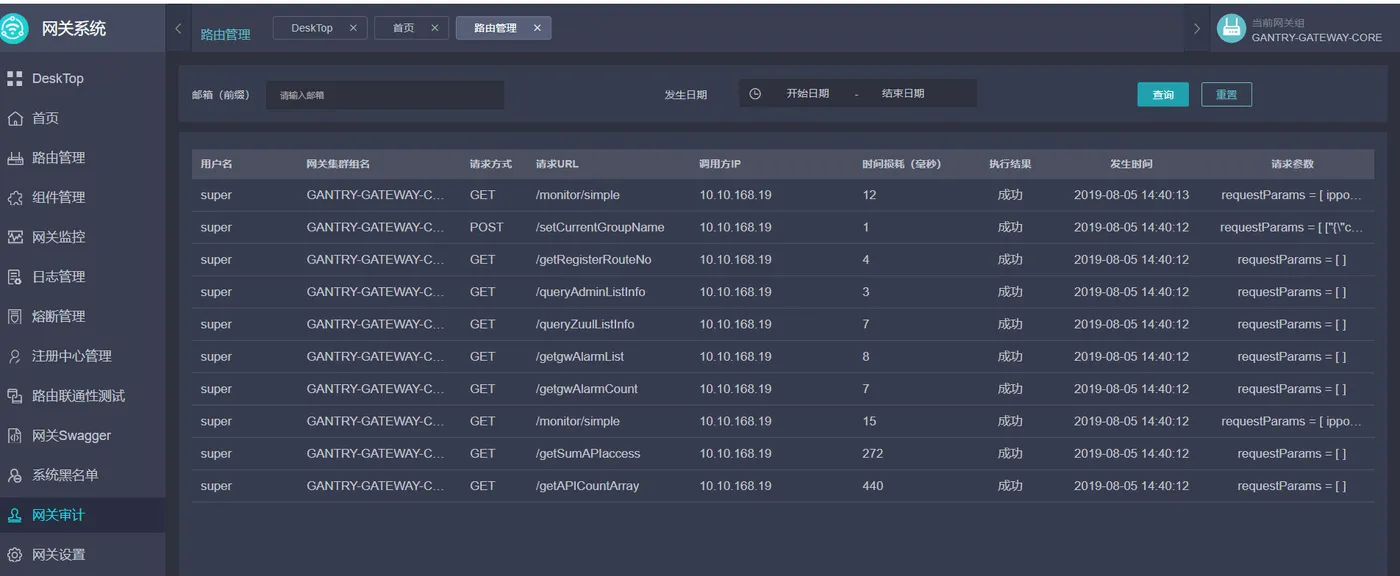Click the /getgwAlarmCount URL cell
Image resolution: width=1400 pixels, height=576 pixels.
(x=587, y=389)
